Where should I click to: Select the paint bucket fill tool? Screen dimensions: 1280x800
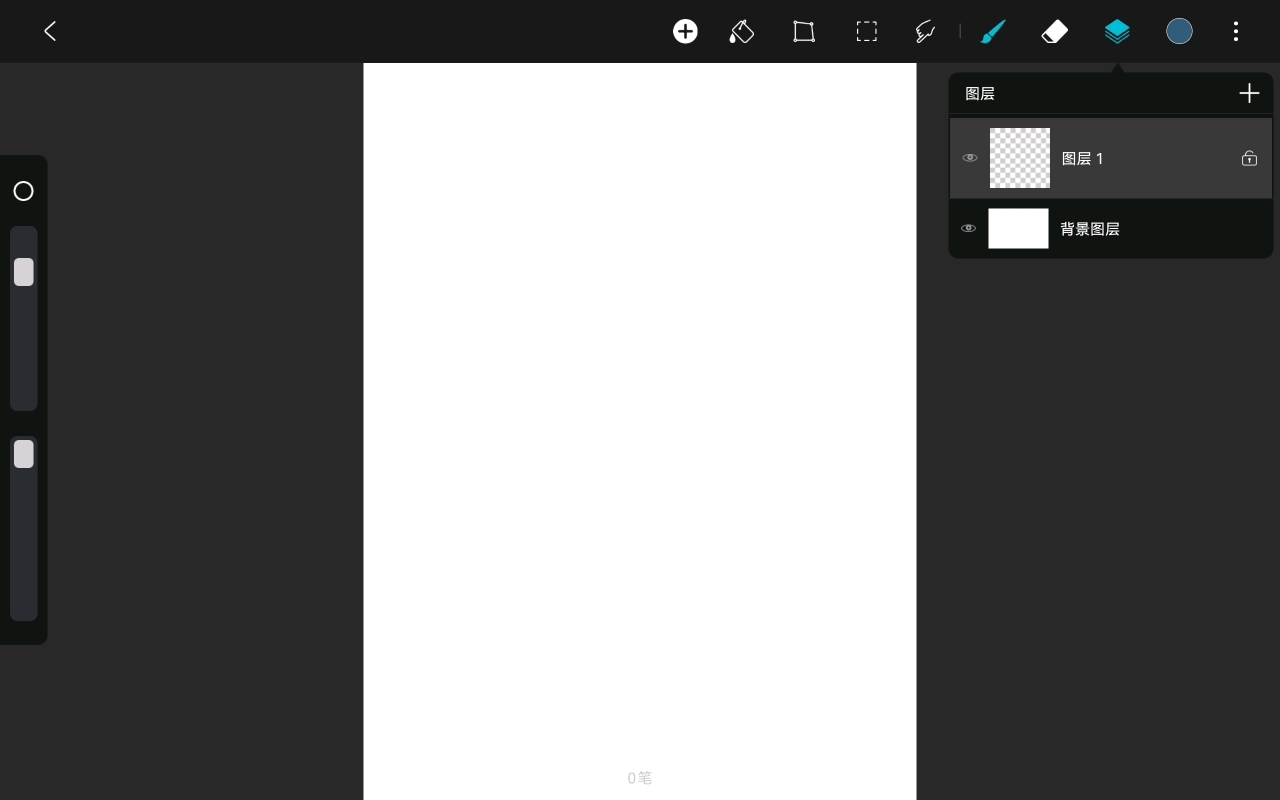point(741,31)
